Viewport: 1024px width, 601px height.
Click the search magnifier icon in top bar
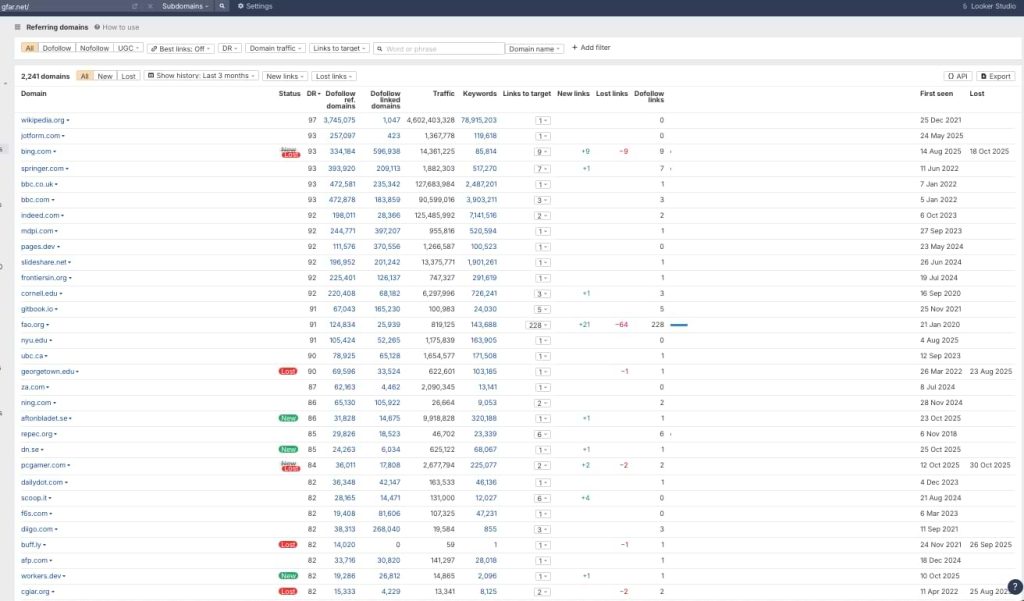(x=222, y=6)
